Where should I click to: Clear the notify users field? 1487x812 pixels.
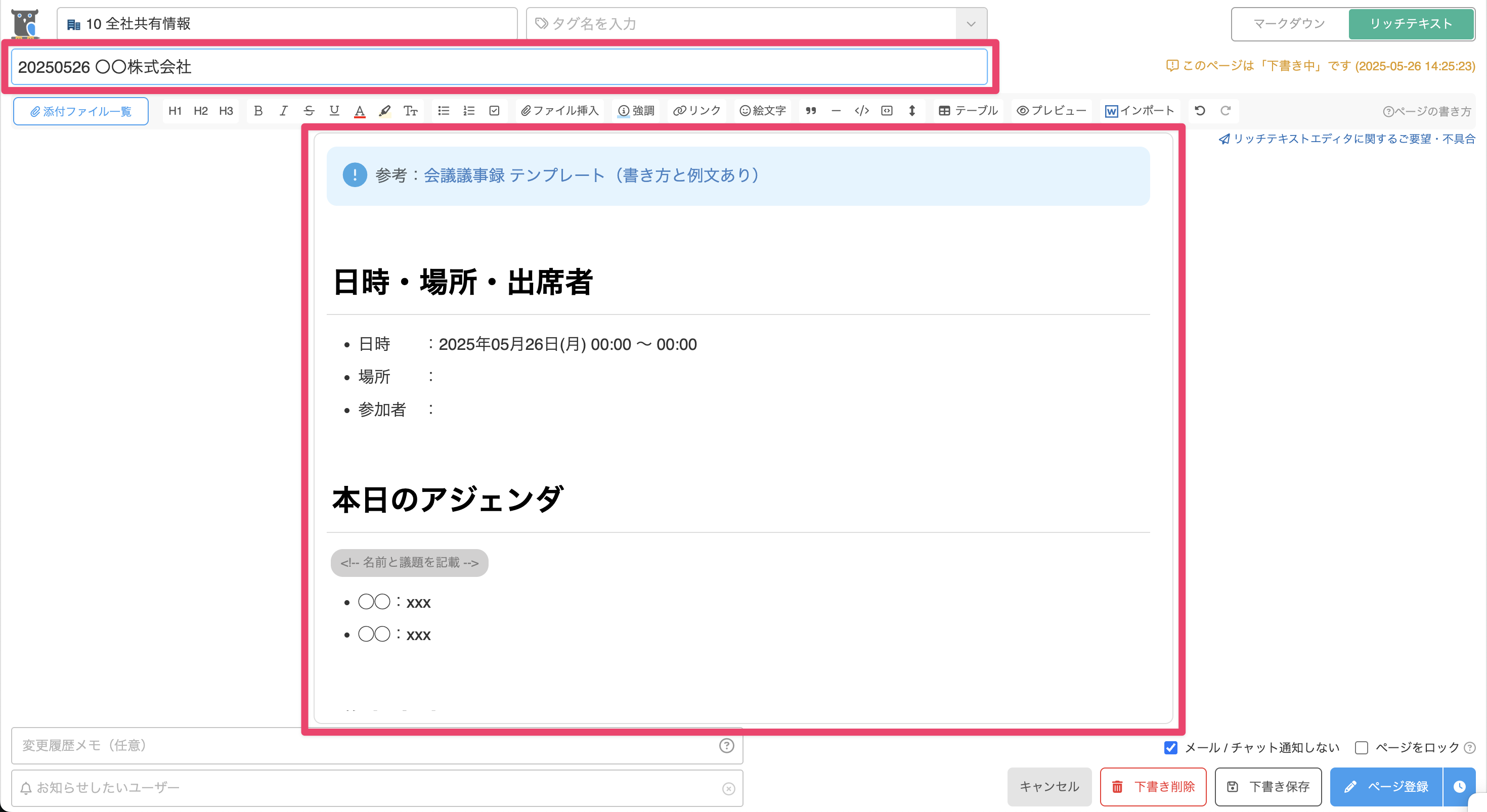pos(728,788)
